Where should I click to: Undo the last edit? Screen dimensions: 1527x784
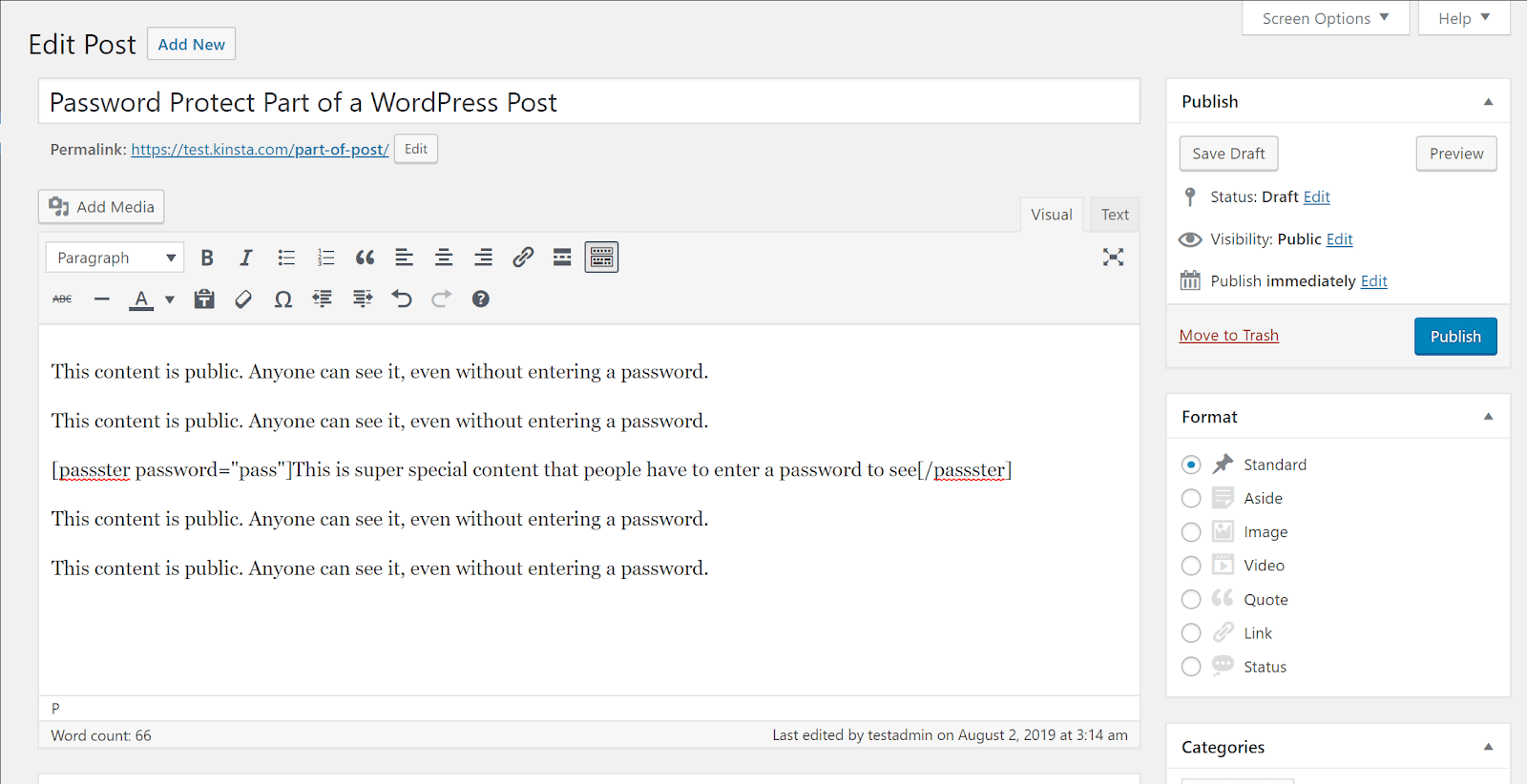(x=402, y=299)
